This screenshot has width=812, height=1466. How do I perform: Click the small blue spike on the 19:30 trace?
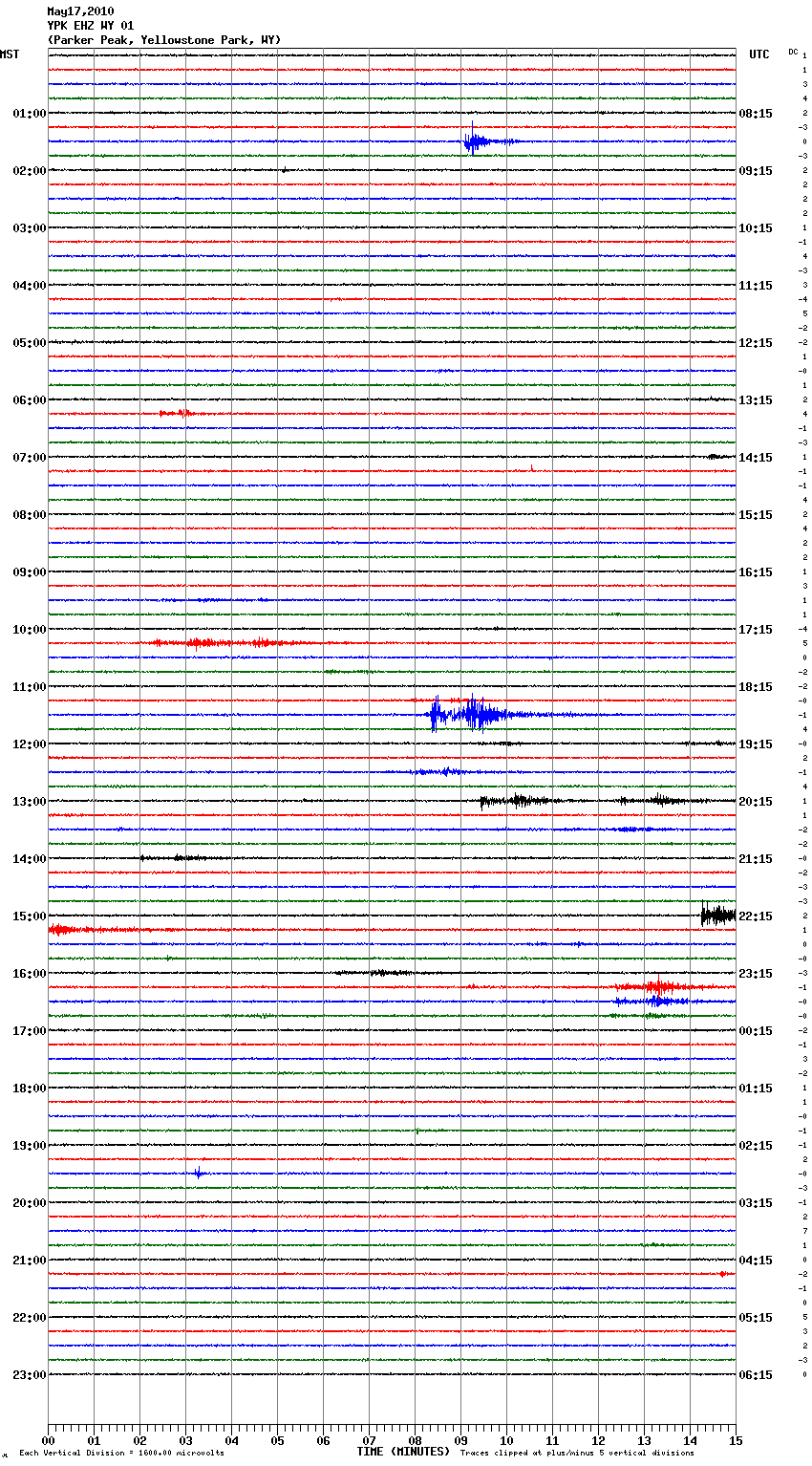tap(198, 1173)
